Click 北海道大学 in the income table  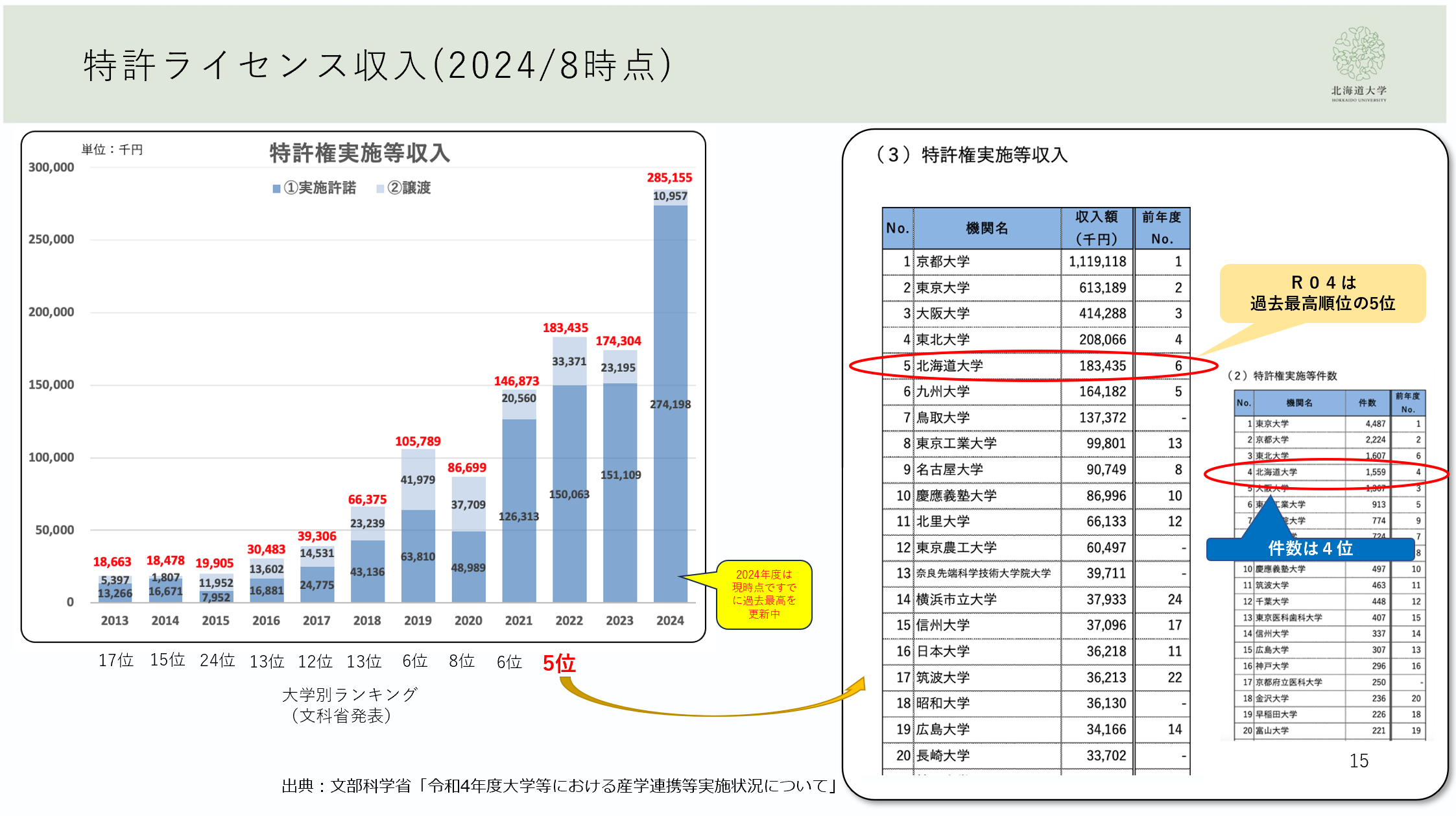pyautogui.click(x=949, y=366)
